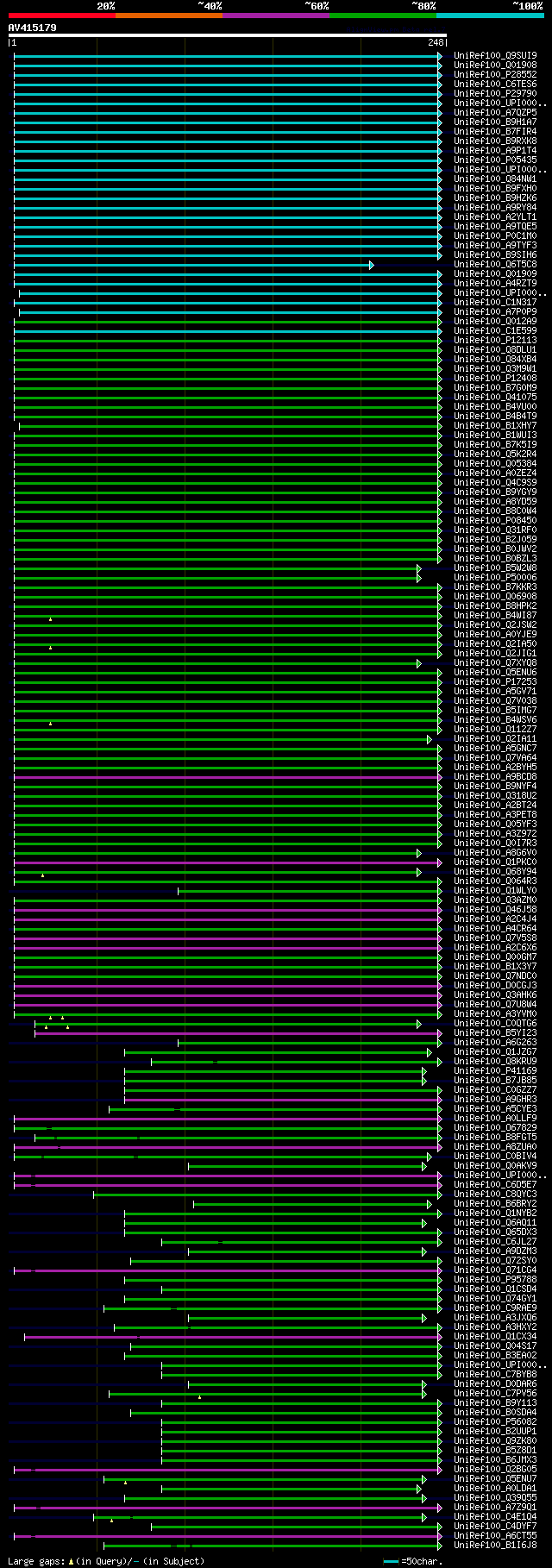Select the UniRef100_Q46J58 label
Image resolution: width=552 pixels, height=1568 pixels.
tap(495, 910)
